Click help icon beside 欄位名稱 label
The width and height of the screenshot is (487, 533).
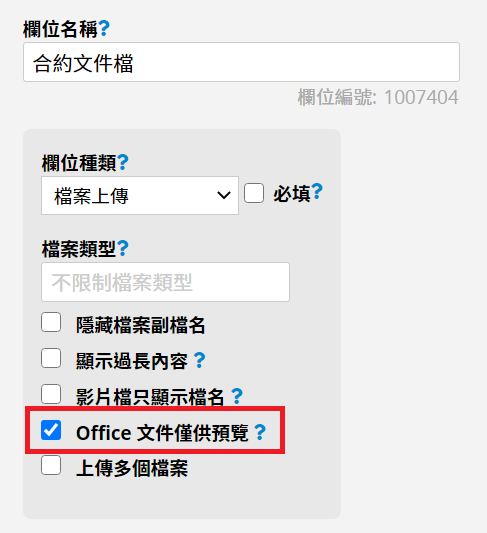click(x=104, y=29)
